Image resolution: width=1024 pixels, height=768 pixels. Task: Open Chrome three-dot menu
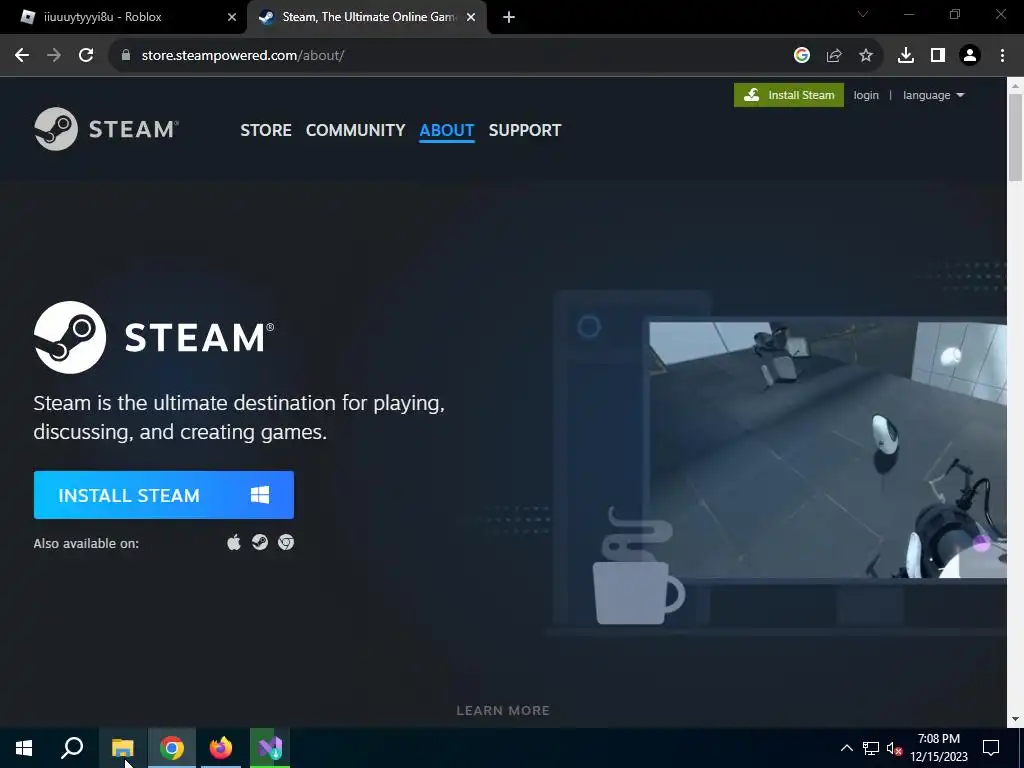1002,56
